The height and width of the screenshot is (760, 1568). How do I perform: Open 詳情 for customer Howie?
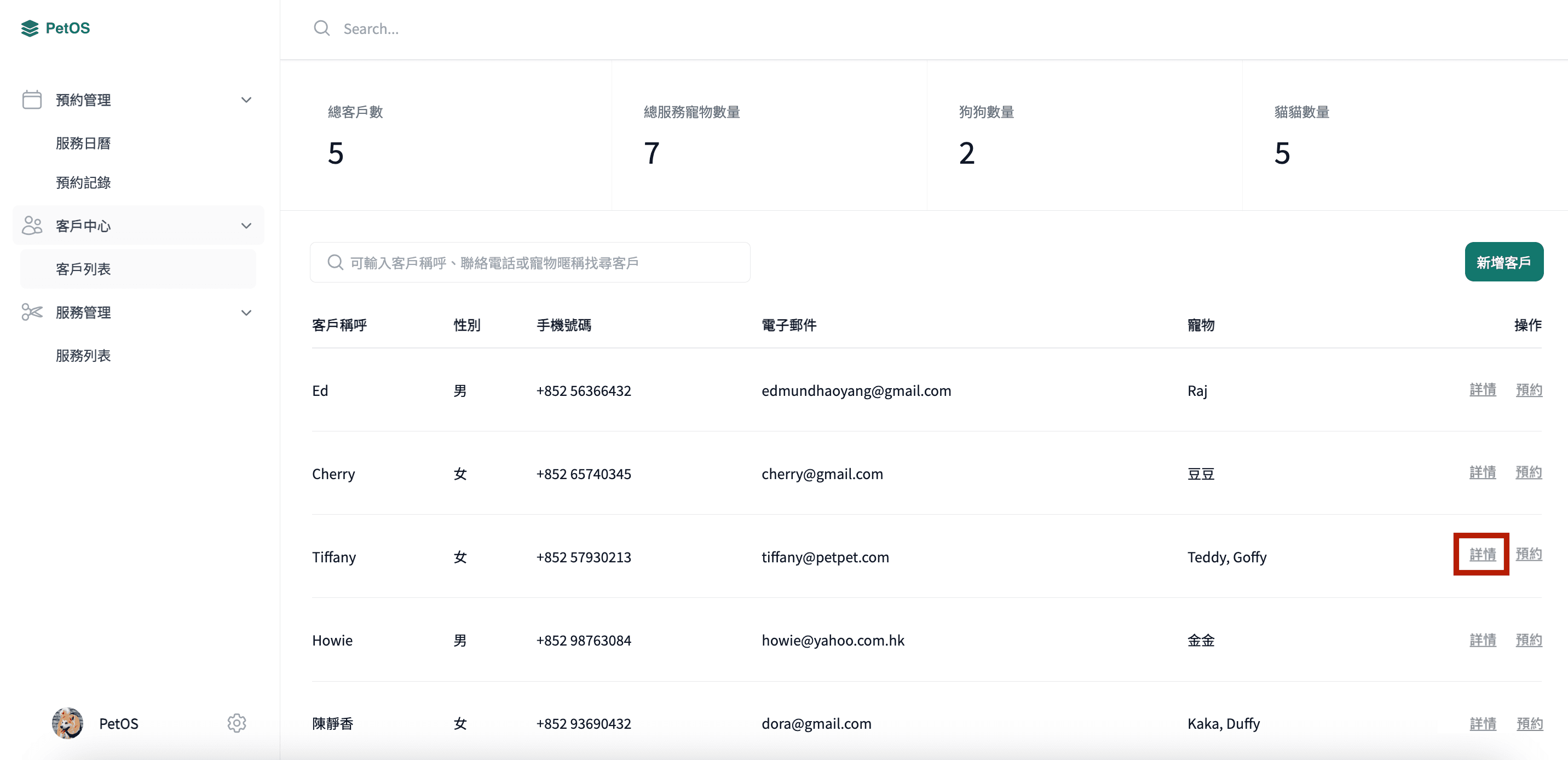click(x=1482, y=640)
